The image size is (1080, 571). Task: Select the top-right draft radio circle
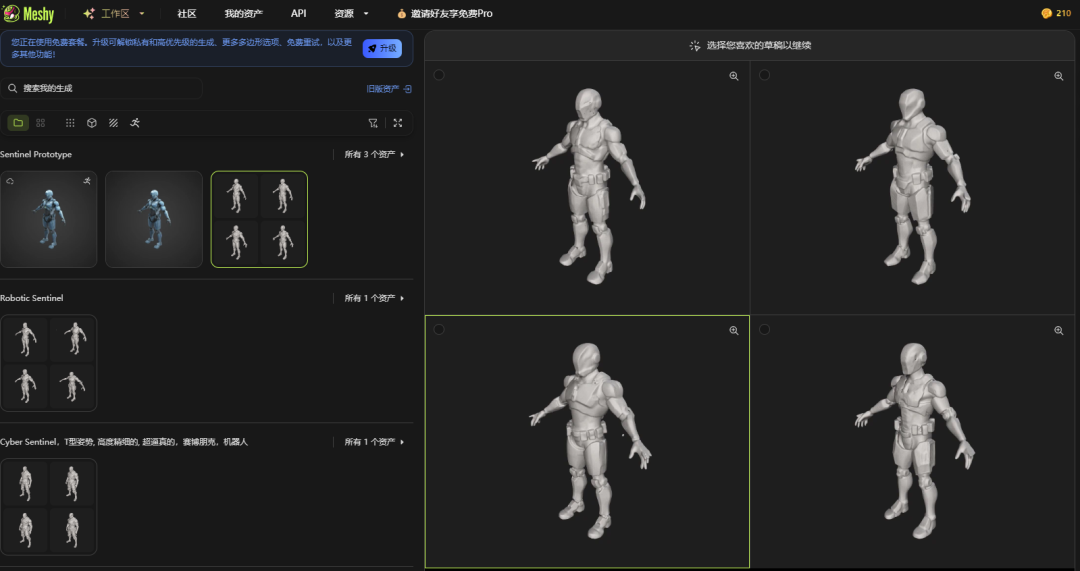[x=765, y=75]
